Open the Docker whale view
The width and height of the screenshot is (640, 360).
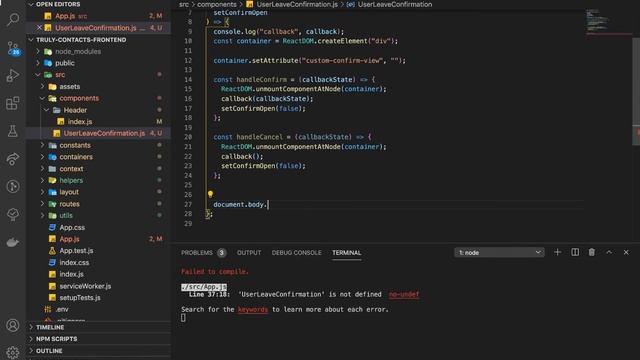[13, 242]
